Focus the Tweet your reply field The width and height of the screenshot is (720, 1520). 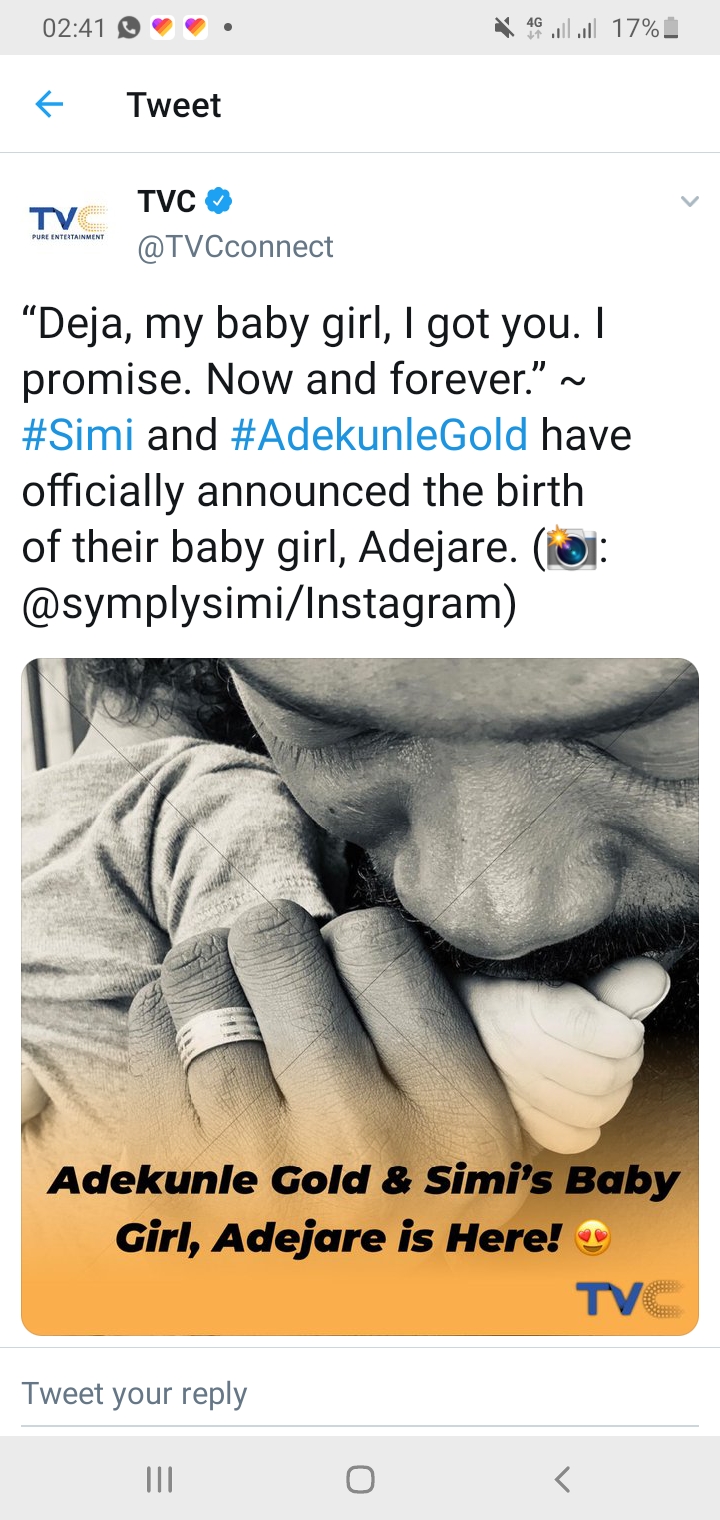(360, 1393)
